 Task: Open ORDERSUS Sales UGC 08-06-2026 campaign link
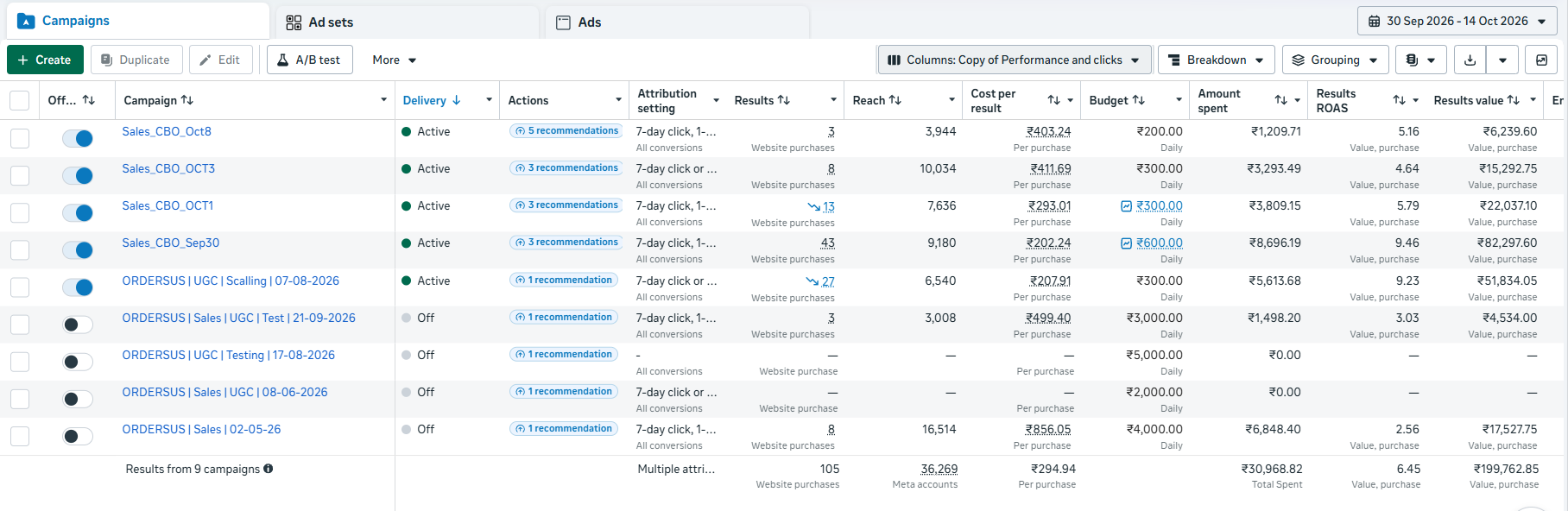224,392
